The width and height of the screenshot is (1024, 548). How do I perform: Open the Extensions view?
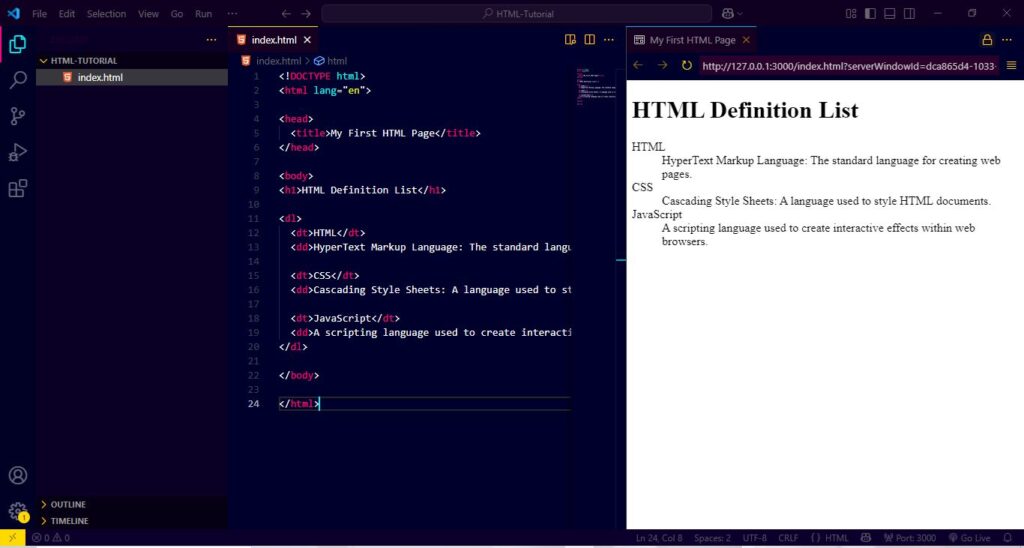point(18,189)
